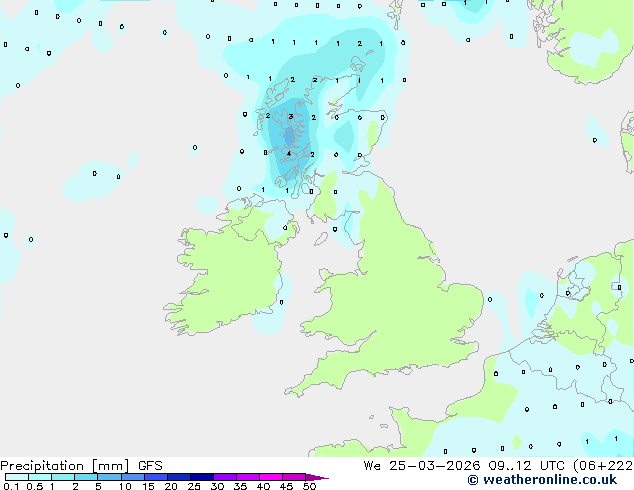
Task: Click legend label "0.1"
Action: [11, 486]
